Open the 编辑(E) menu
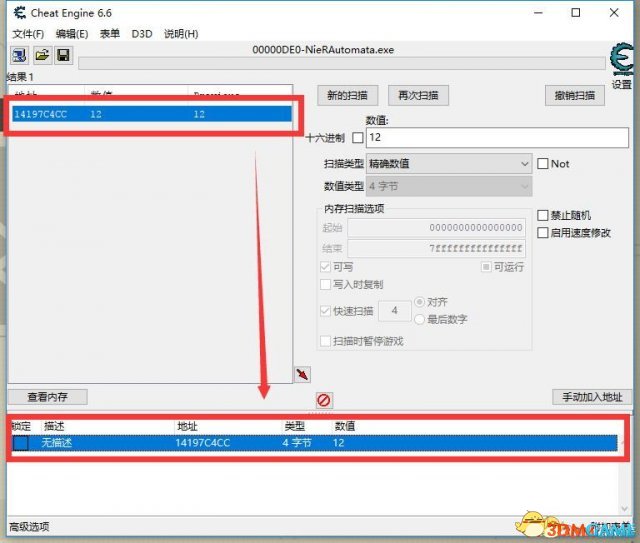This screenshot has width=640, height=543. (72, 34)
